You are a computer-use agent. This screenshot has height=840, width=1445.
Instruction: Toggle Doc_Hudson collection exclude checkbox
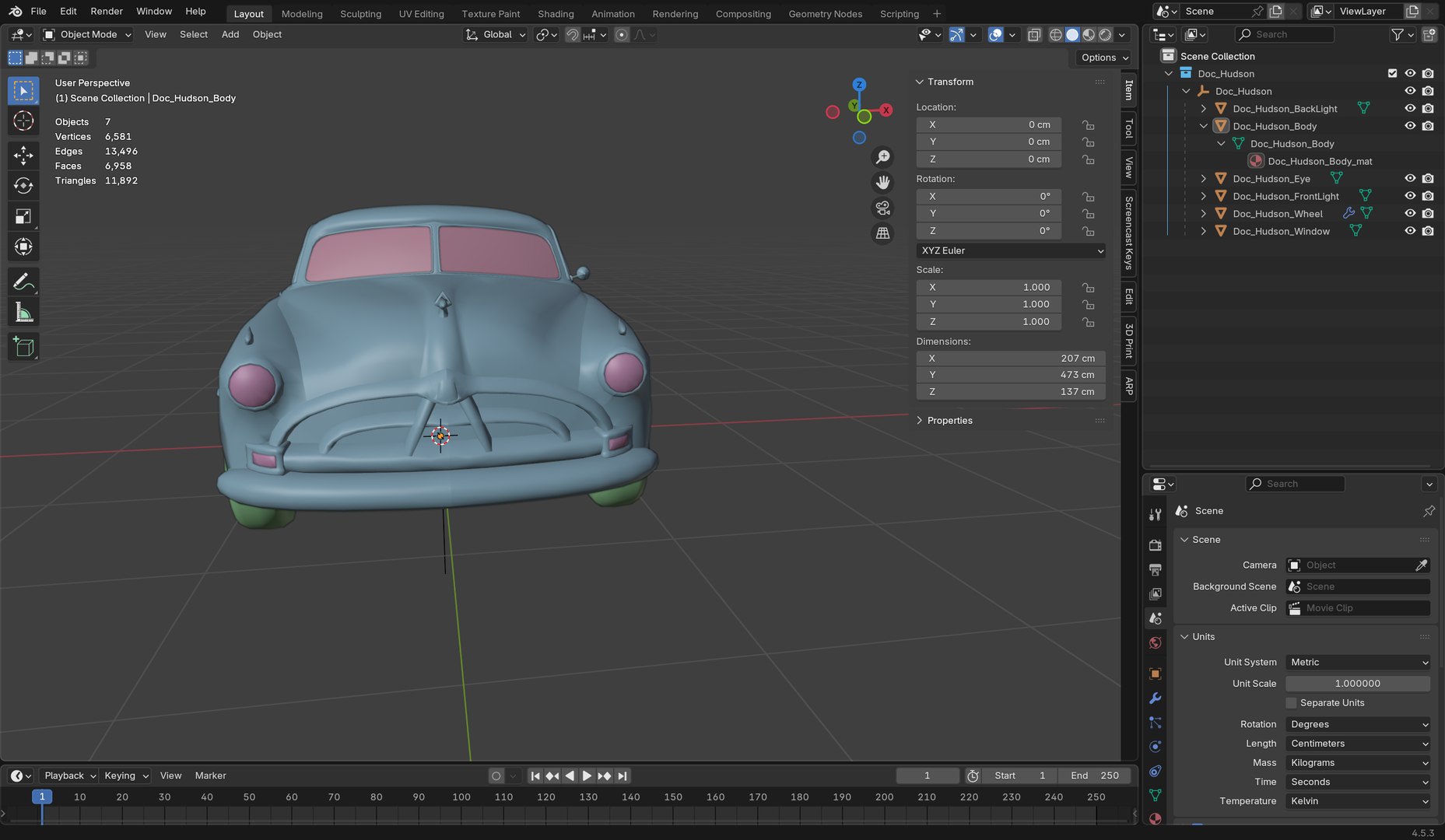[x=1393, y=73]
